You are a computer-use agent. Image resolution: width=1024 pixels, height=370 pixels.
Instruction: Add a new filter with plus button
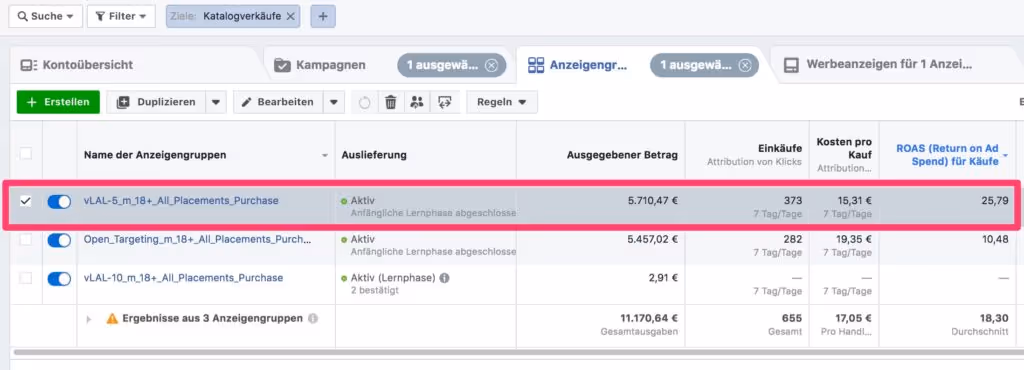tap(323, 16)
